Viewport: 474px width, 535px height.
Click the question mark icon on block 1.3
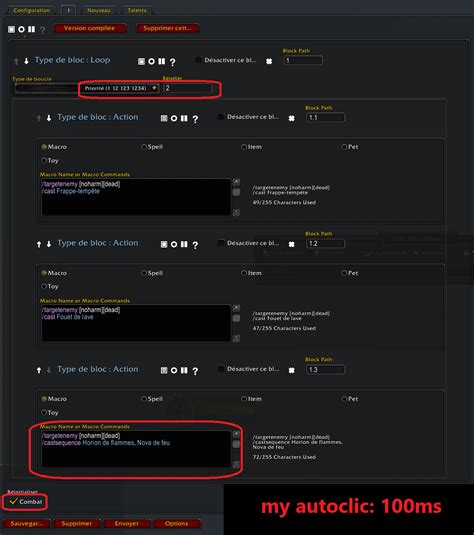(x=195, y=371)
